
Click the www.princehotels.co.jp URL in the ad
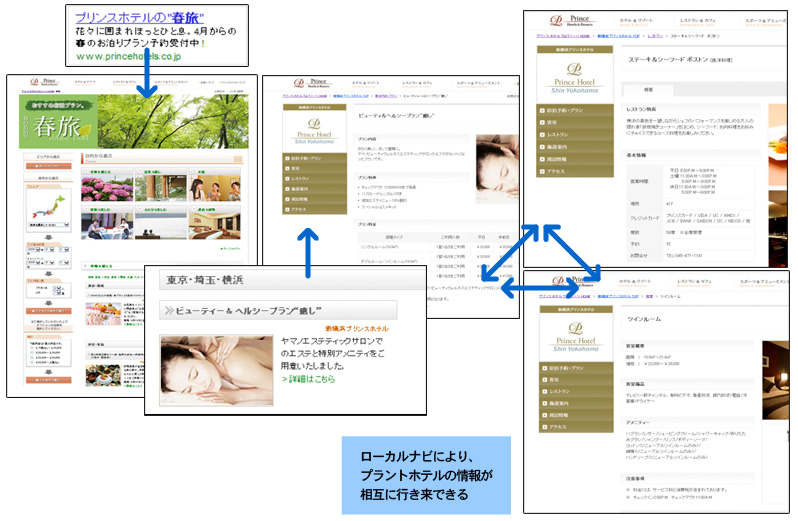[128, 56]
